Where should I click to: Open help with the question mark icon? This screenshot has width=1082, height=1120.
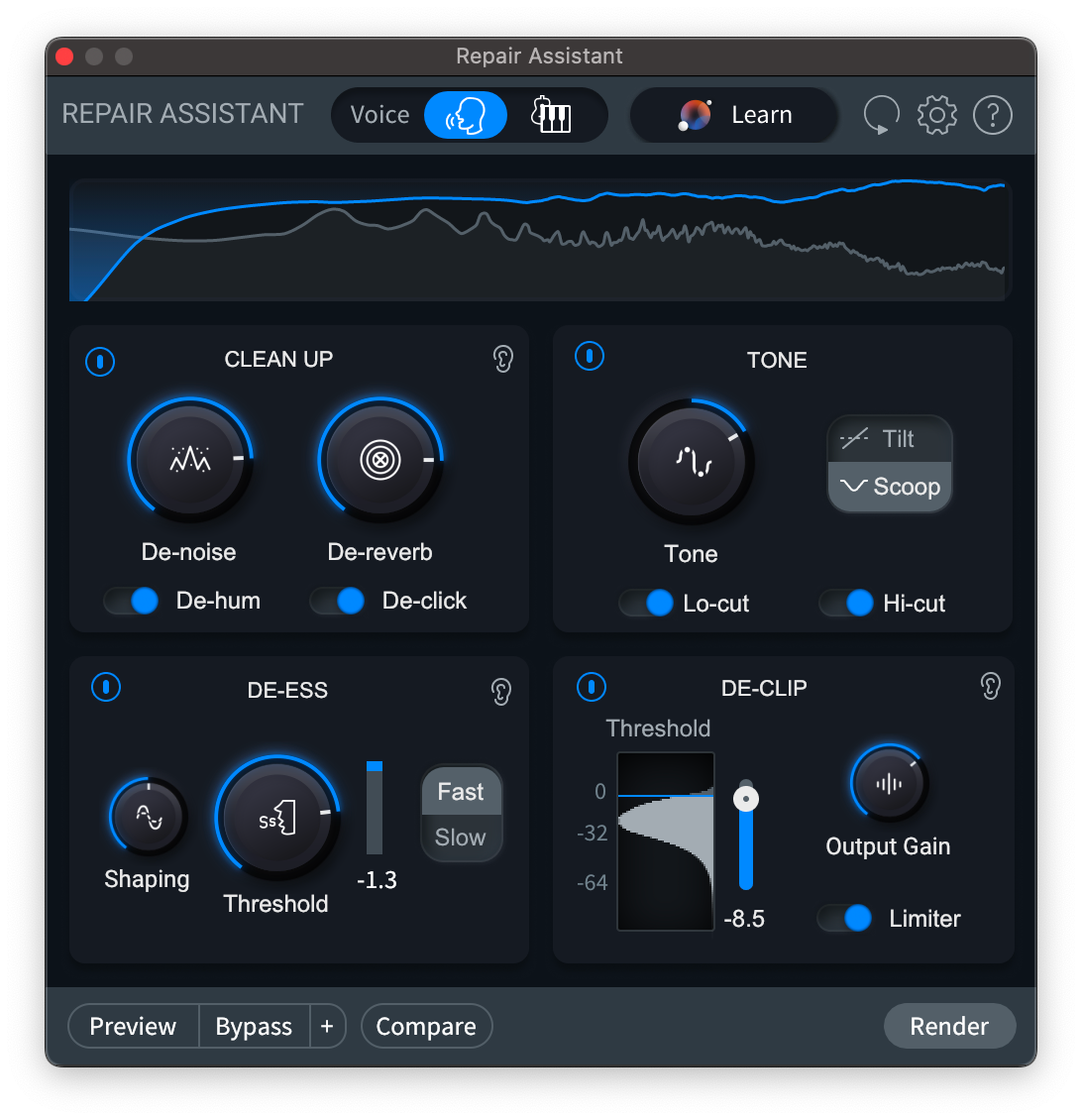coord(992,114)
